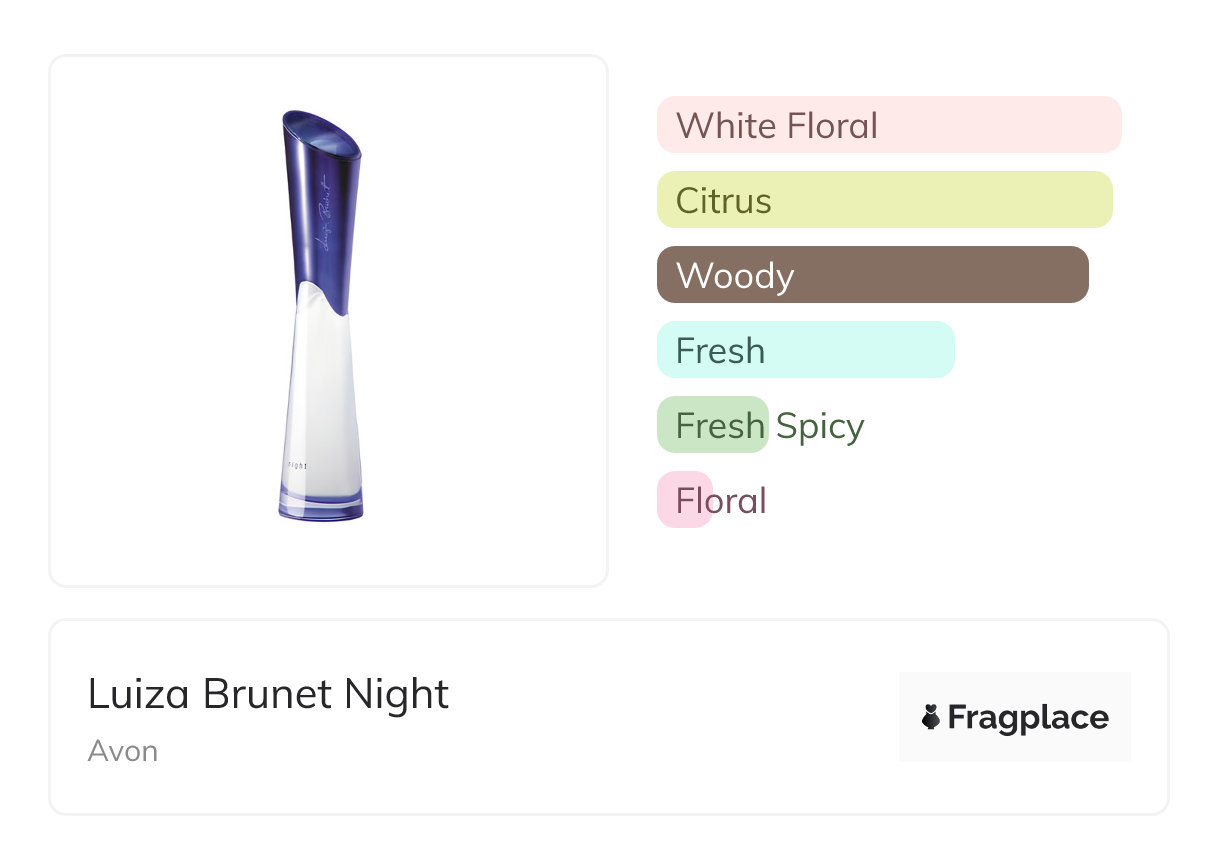Click the Fragplace wordmark text

tap(1028, 718)
